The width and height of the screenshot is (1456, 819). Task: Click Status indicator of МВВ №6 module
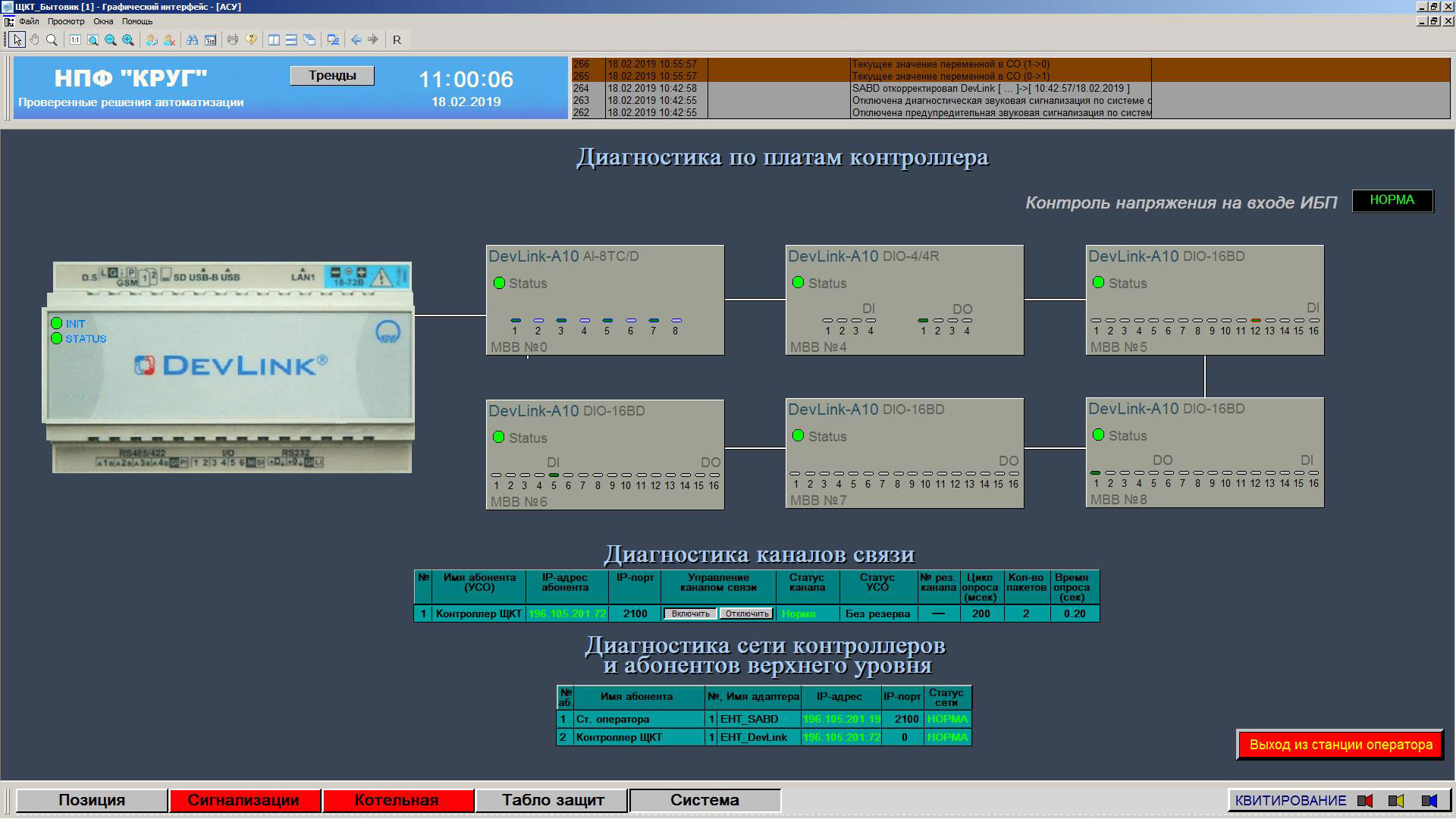498,437
